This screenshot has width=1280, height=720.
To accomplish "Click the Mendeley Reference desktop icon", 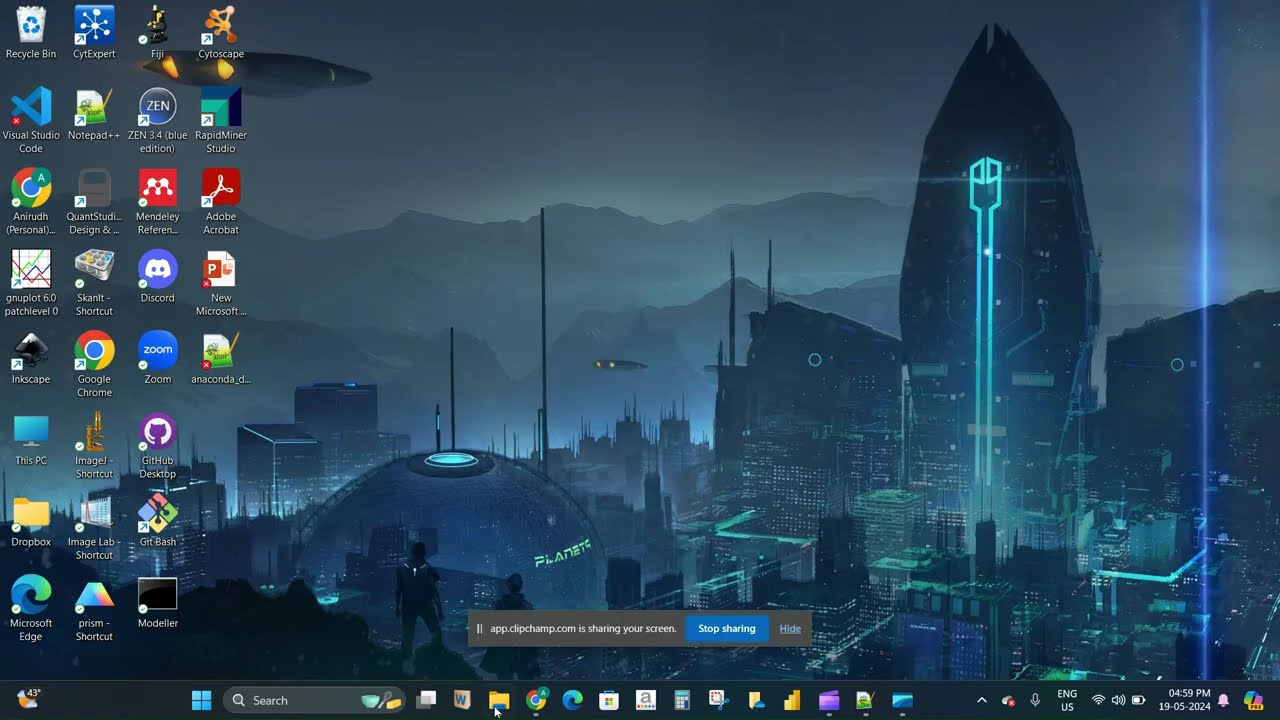I will click(158, 202).
